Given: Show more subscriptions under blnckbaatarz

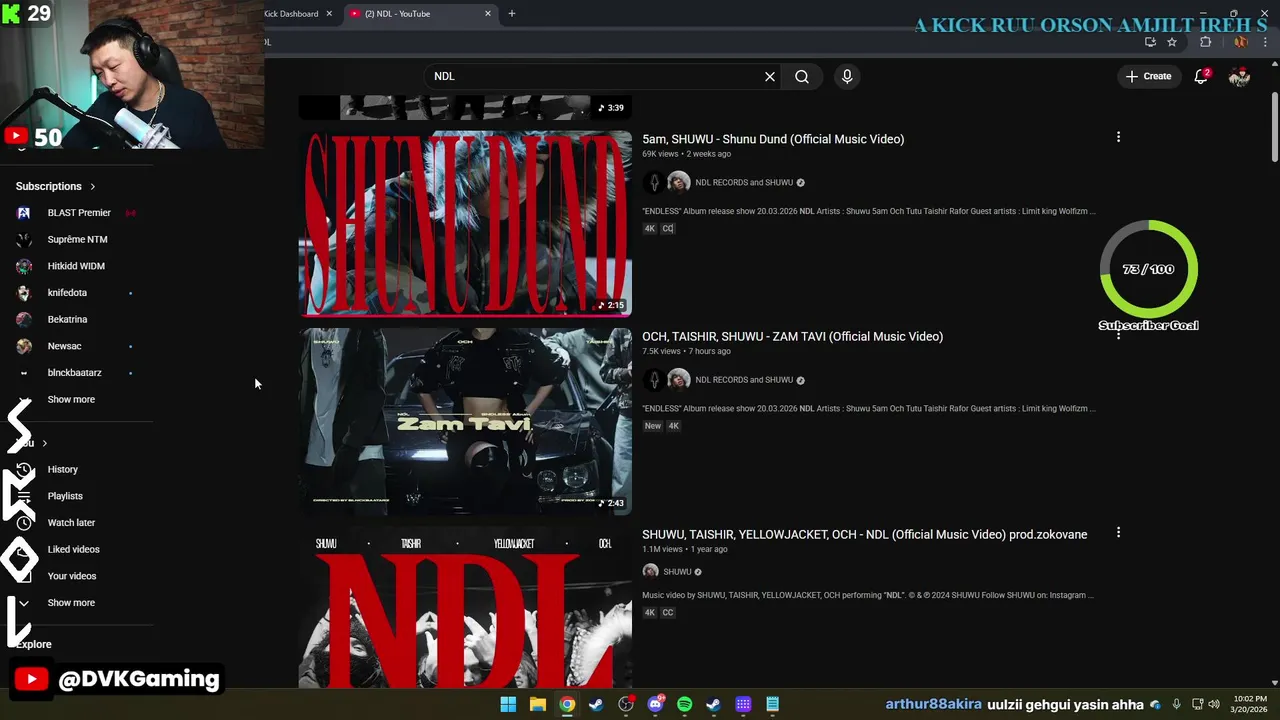Looking at the screenshot, I should coord(71,399).
